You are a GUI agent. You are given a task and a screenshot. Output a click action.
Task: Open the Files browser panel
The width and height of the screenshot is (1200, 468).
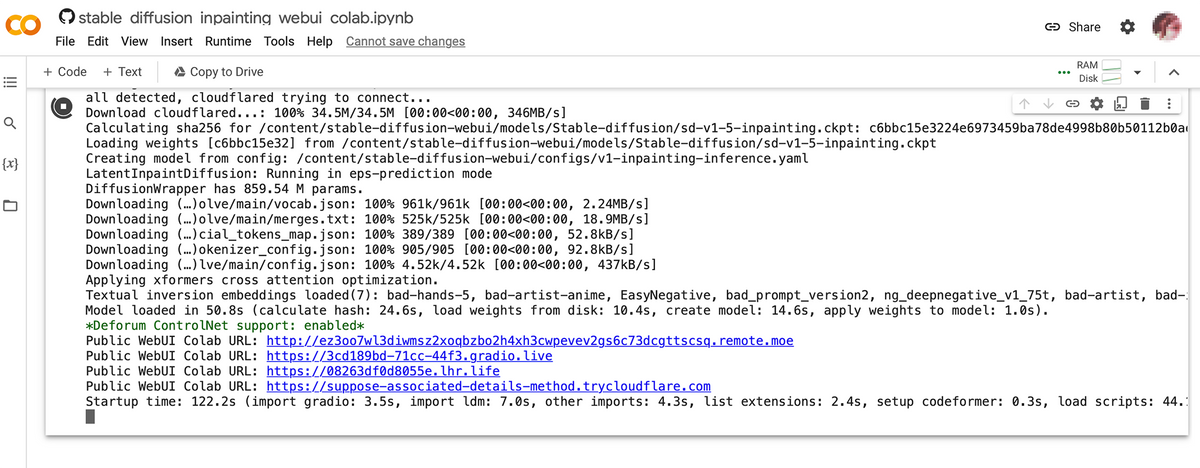[11, 206]
